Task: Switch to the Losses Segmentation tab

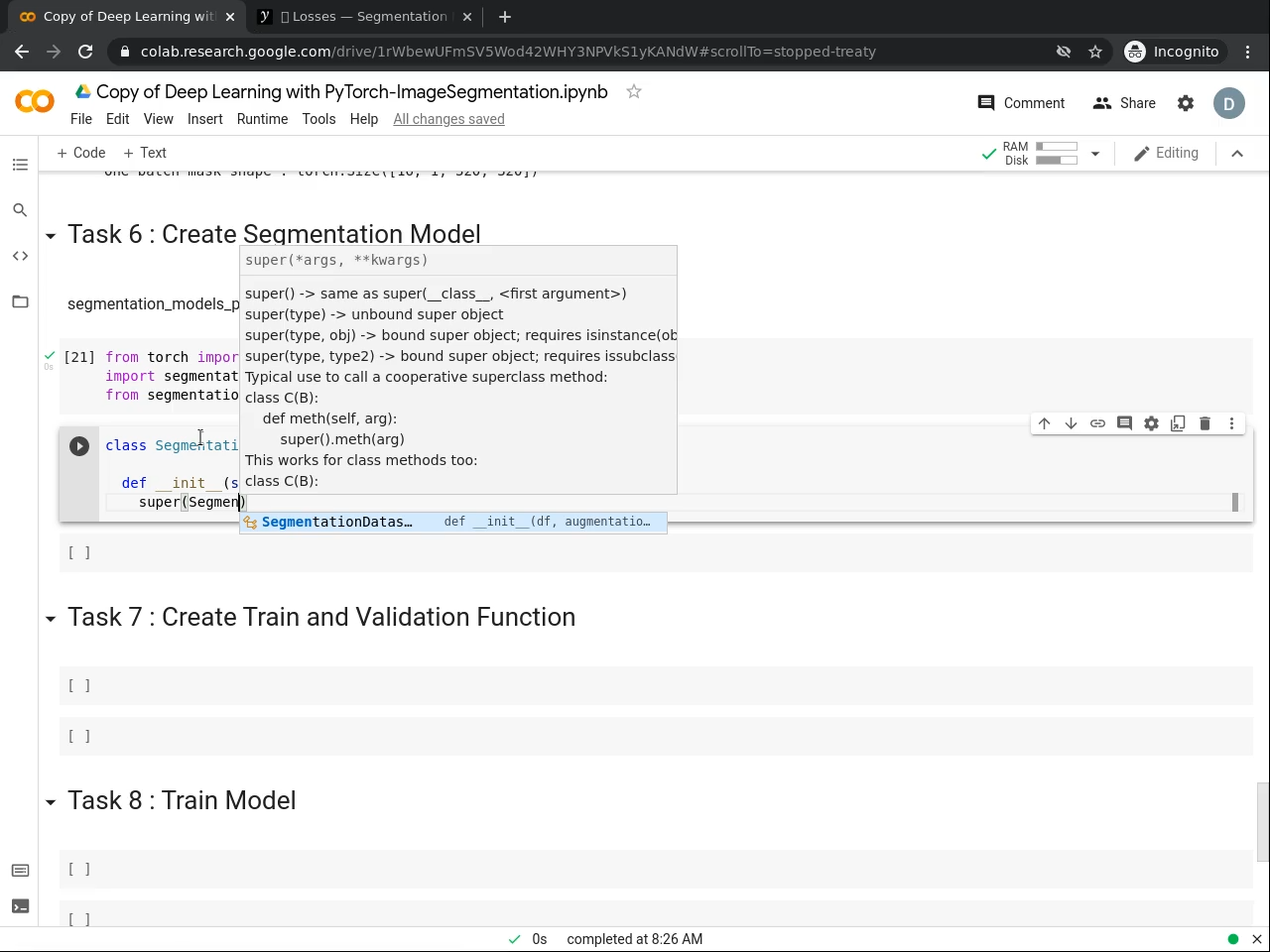Action: click(x=362, y=17)
